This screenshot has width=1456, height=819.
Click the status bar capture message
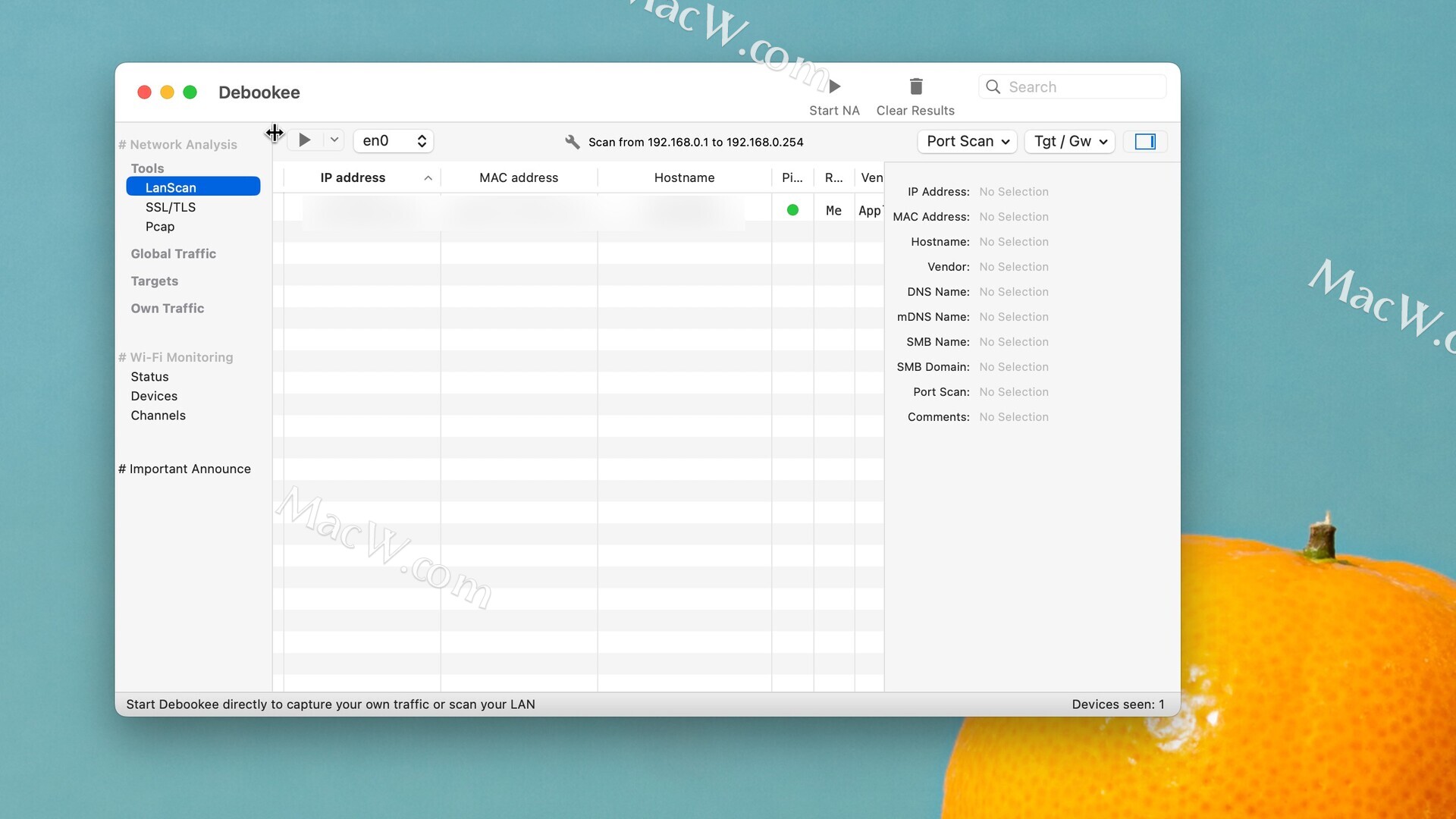click(331, 704)
